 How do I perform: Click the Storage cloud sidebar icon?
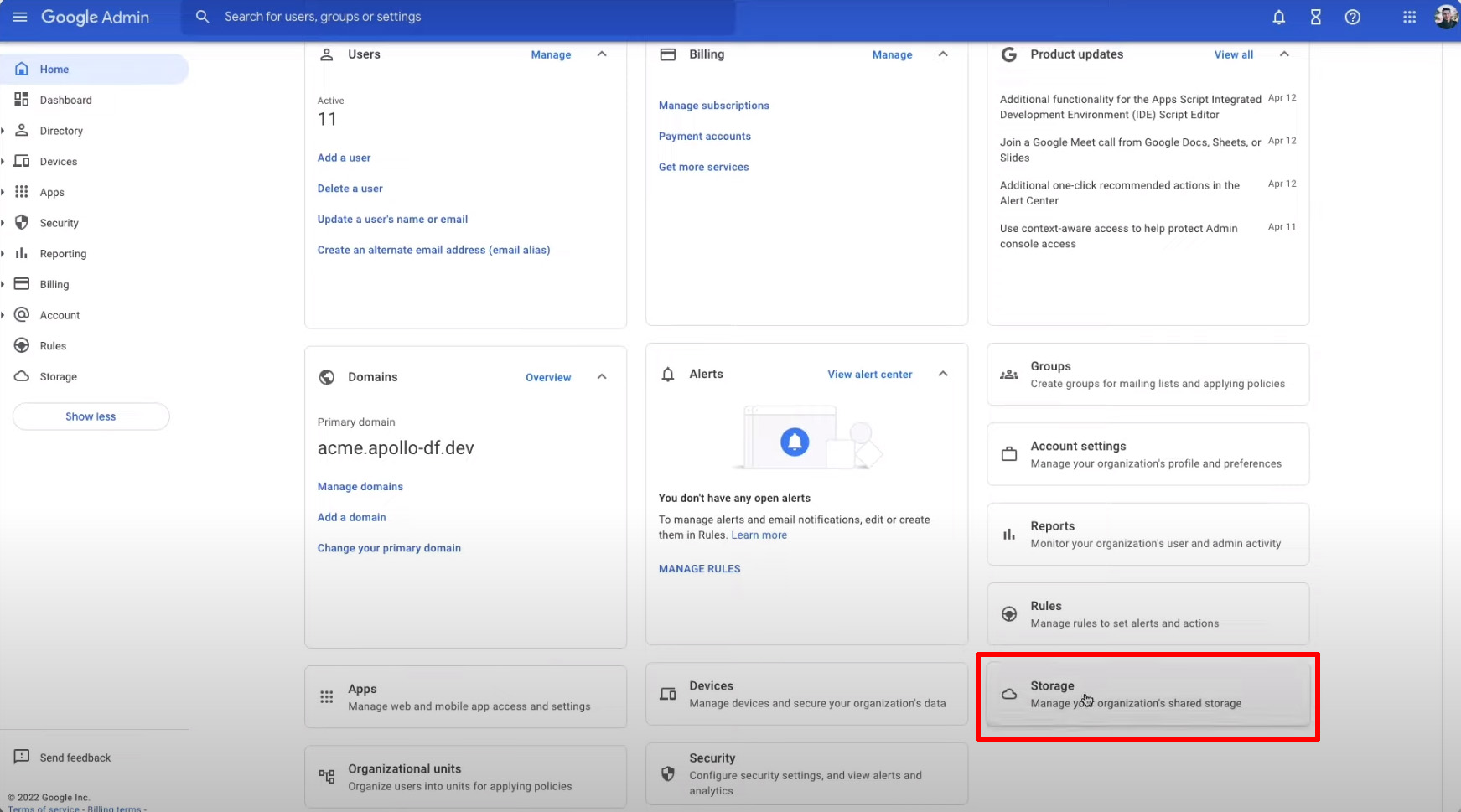[22, 376]
